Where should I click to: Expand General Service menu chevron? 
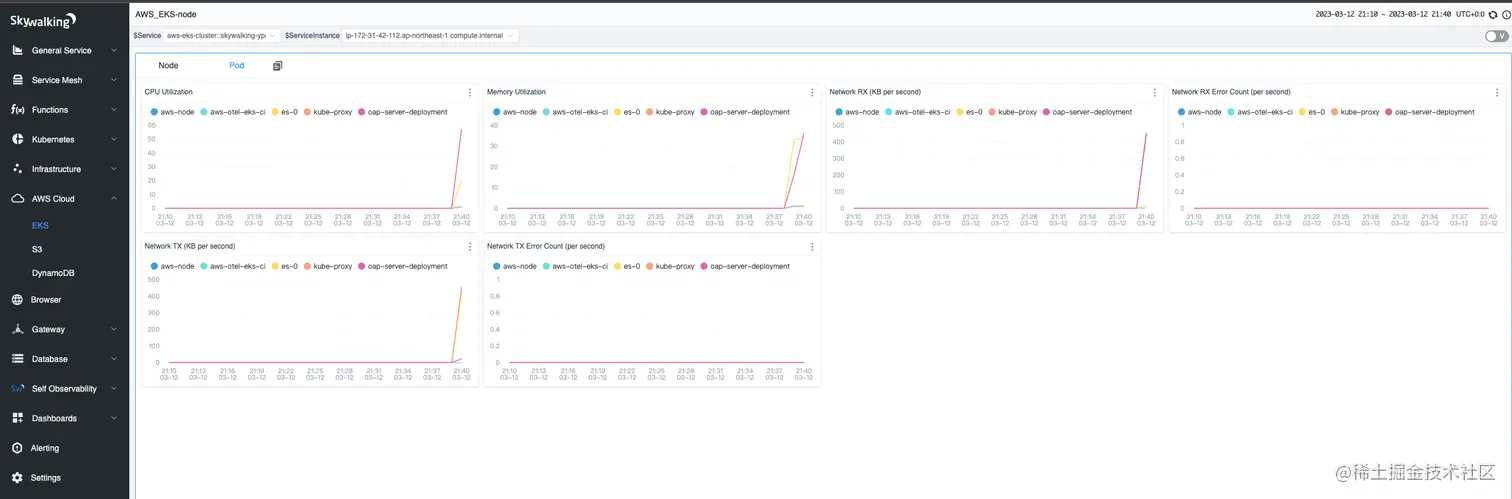tap(114, 50)
